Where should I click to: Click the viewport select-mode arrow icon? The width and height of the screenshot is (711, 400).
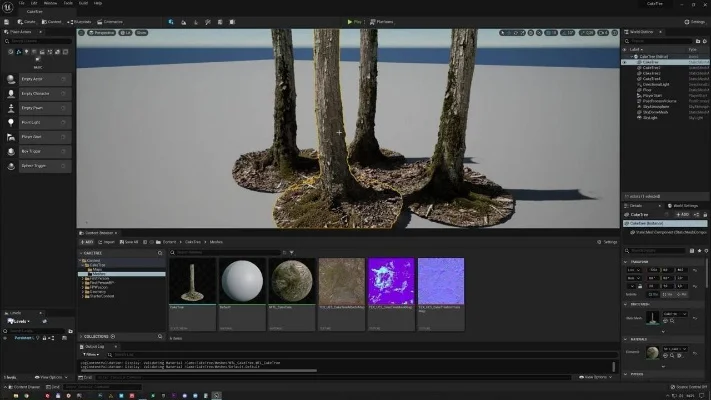[502, 33]
